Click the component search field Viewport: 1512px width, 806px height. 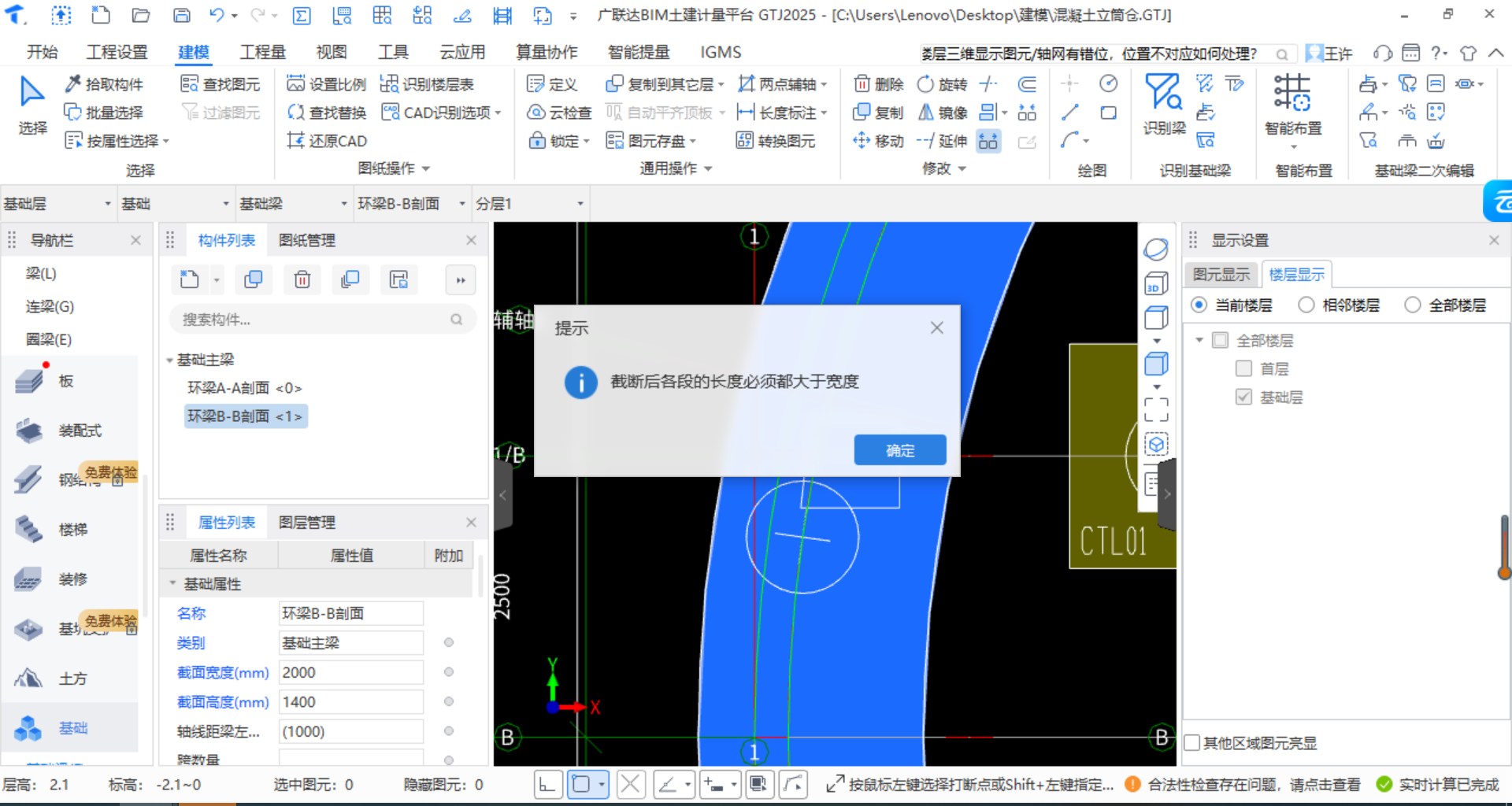321,319
